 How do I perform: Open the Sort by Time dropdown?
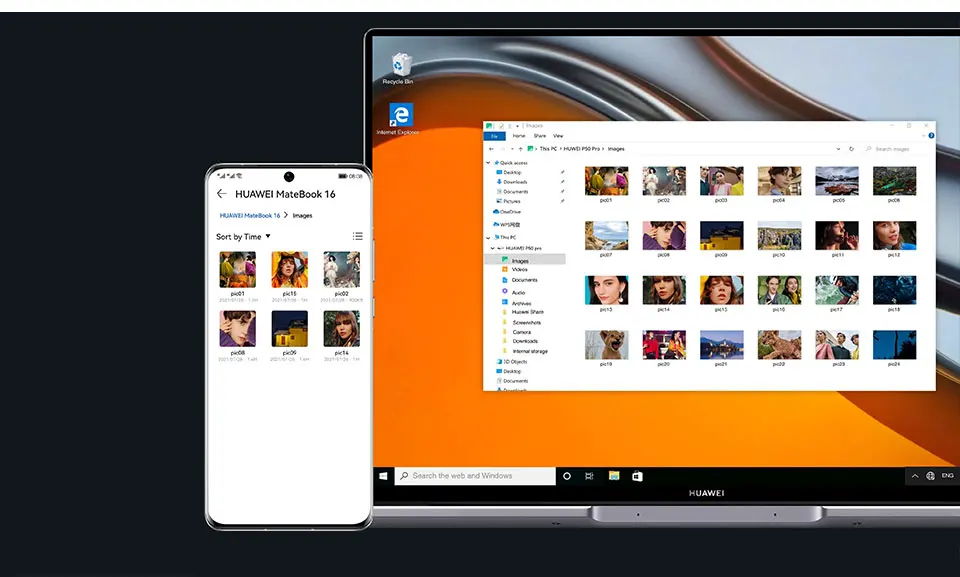coord(243,236)
